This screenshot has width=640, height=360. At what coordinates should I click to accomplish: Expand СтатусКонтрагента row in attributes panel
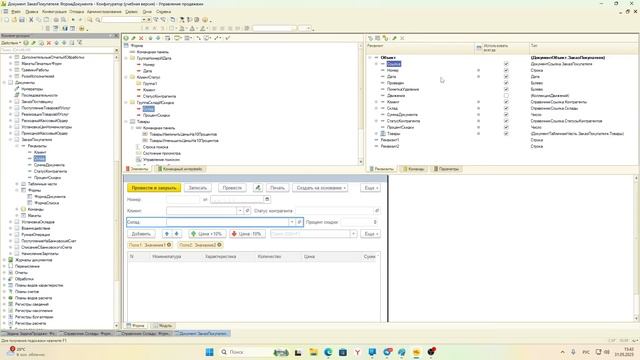tap(376, 121)
